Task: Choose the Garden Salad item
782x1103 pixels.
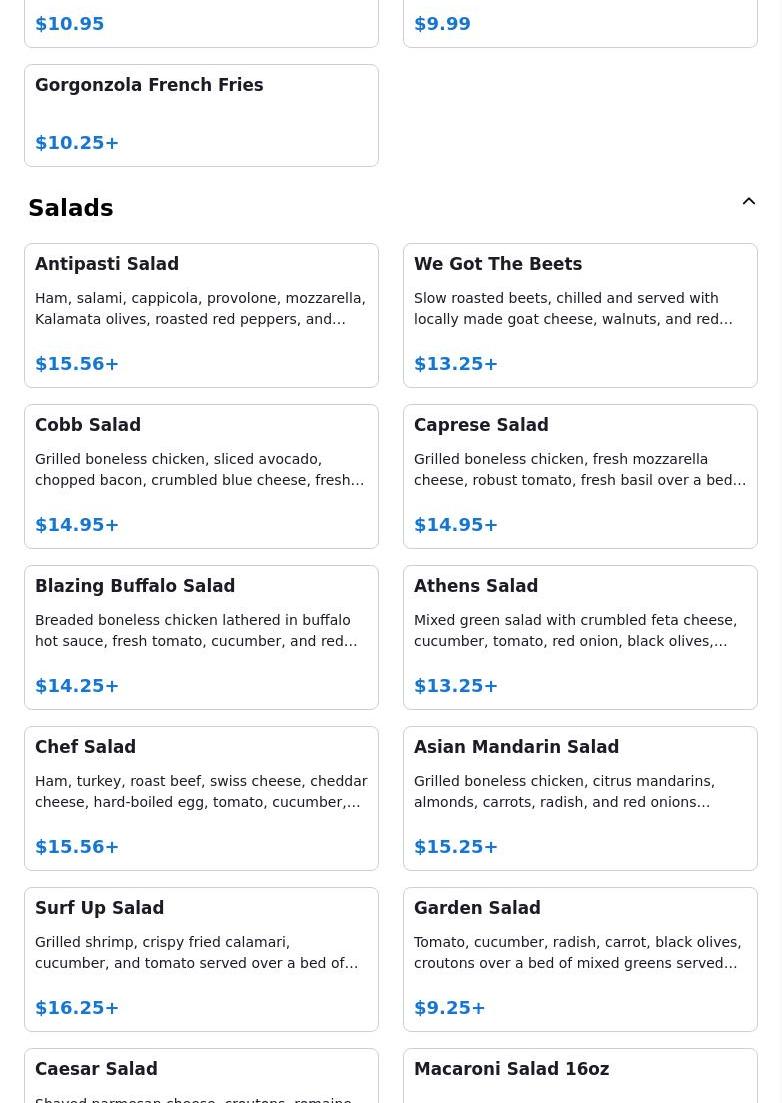Action: [x=580, y=959]
